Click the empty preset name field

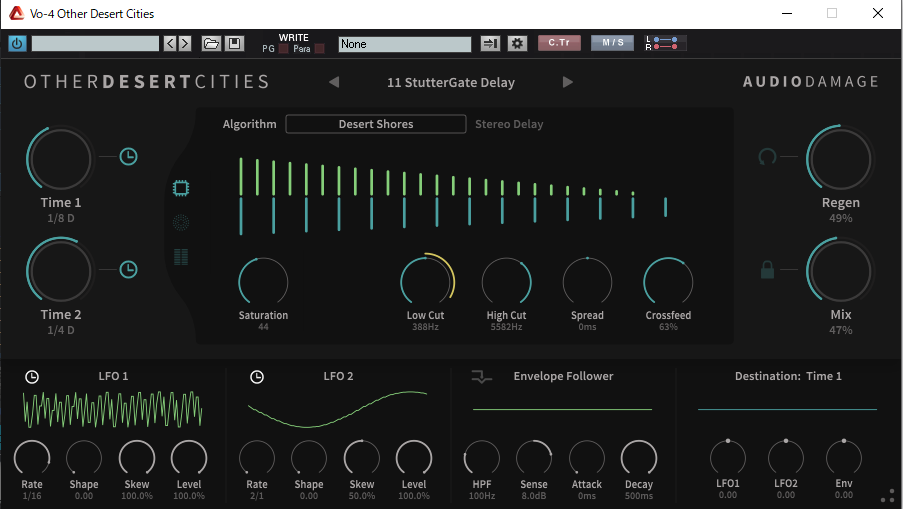[x=95, y=43]
